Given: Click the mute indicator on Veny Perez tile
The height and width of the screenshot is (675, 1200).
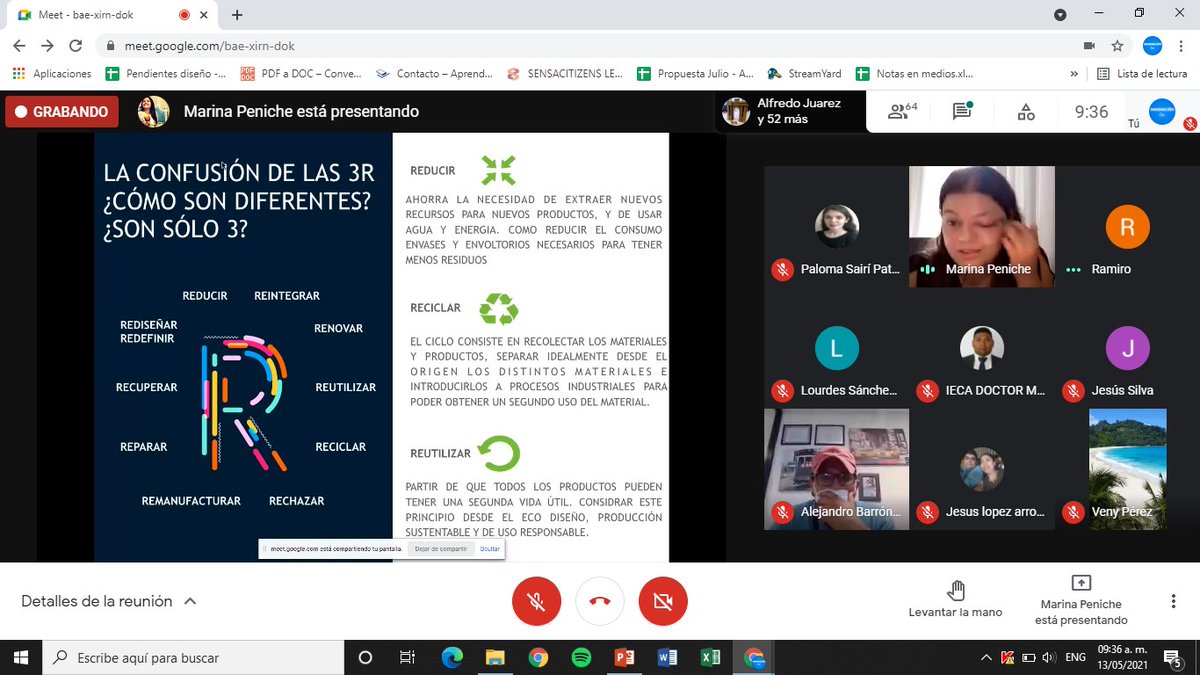Looking at the screenshot, I should click(1073, 512).
